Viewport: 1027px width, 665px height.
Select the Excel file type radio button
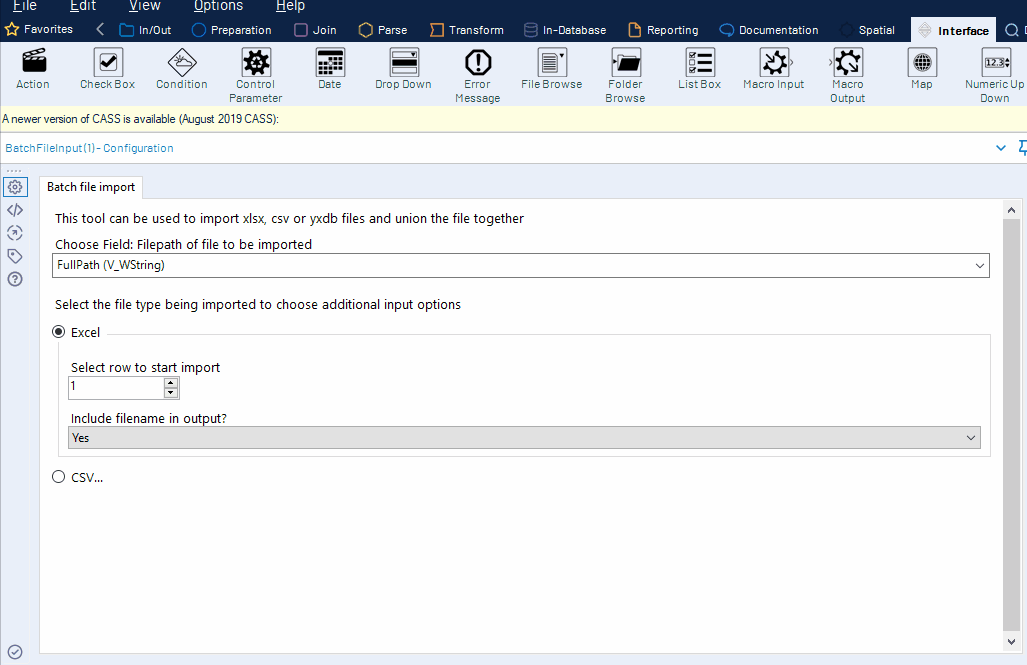[58, 332]
